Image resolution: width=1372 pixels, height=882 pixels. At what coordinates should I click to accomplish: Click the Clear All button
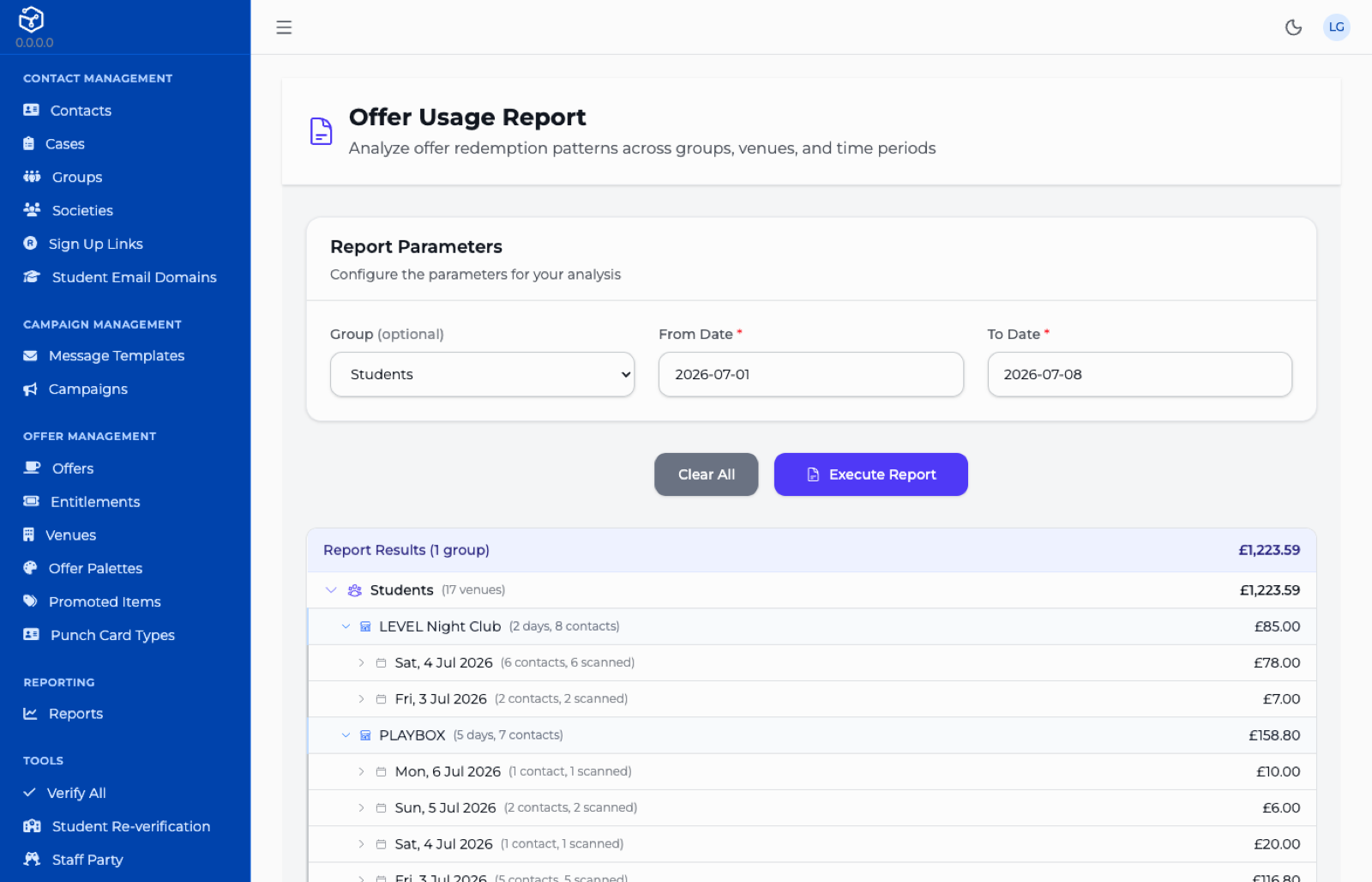(x=706, y=474)
